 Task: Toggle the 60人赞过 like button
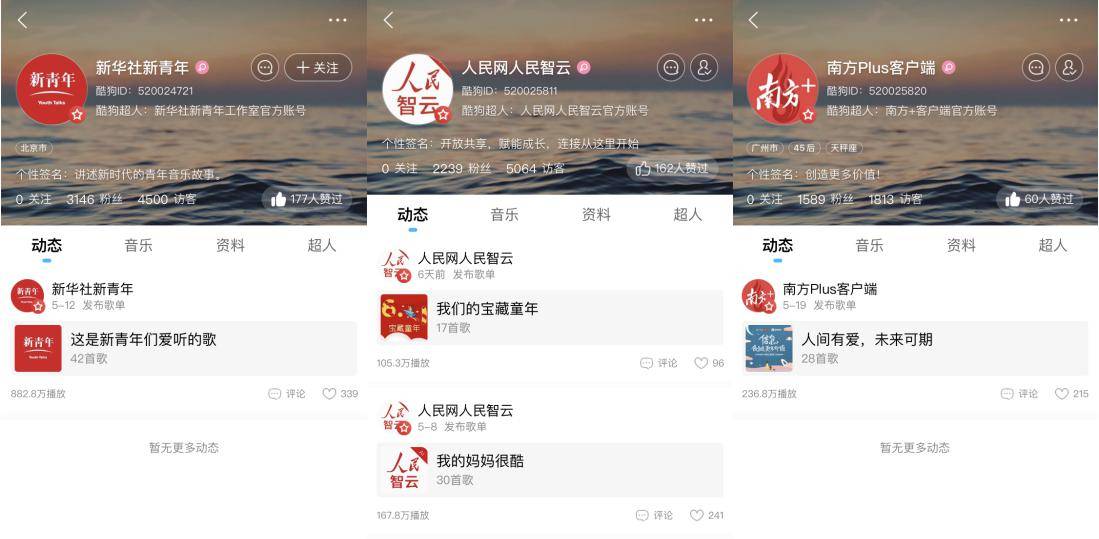click(1039, 199)
